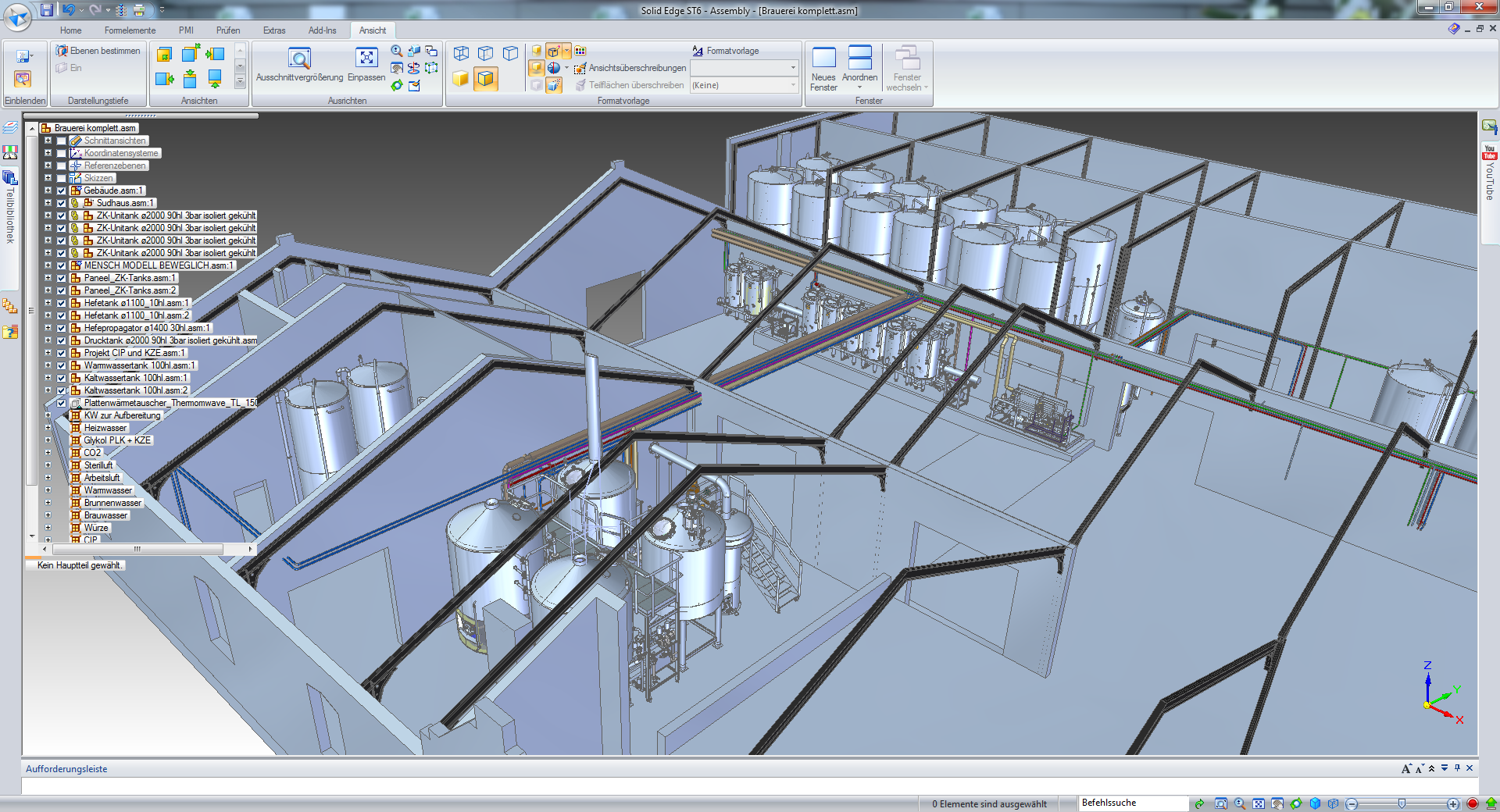Open the (Keine) Teilflächen dropdown
The width and height of the screenshot is (1500, 812).
793,85
